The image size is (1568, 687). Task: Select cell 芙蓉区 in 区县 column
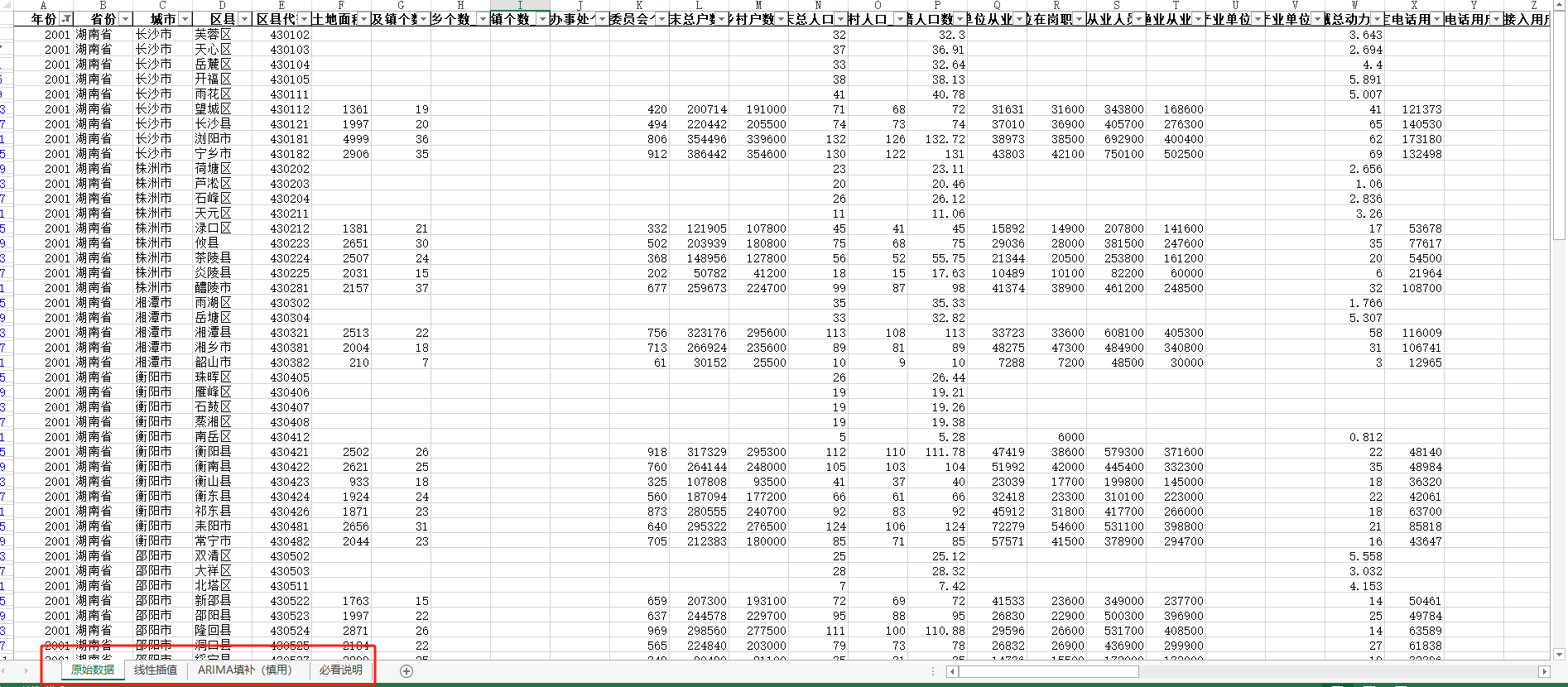[x=222, y=35]
